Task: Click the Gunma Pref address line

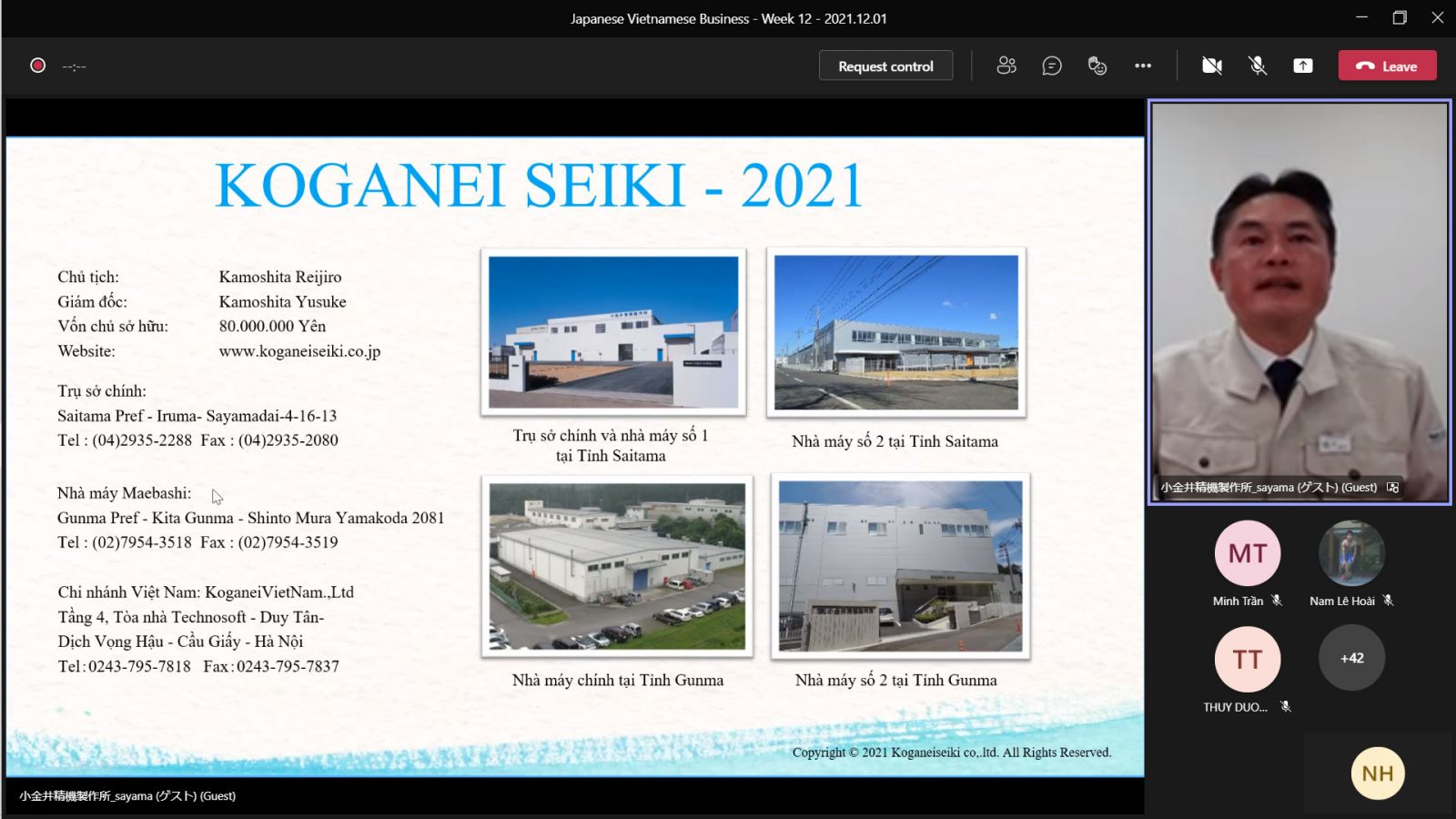Action: click(250, 518)
